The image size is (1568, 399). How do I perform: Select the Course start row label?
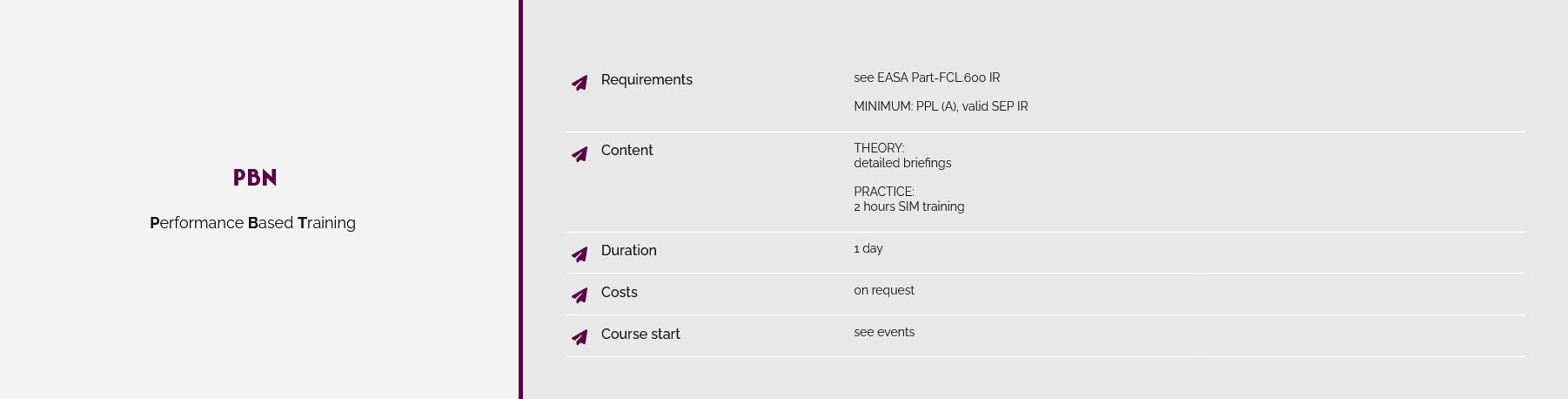(640, 334)
